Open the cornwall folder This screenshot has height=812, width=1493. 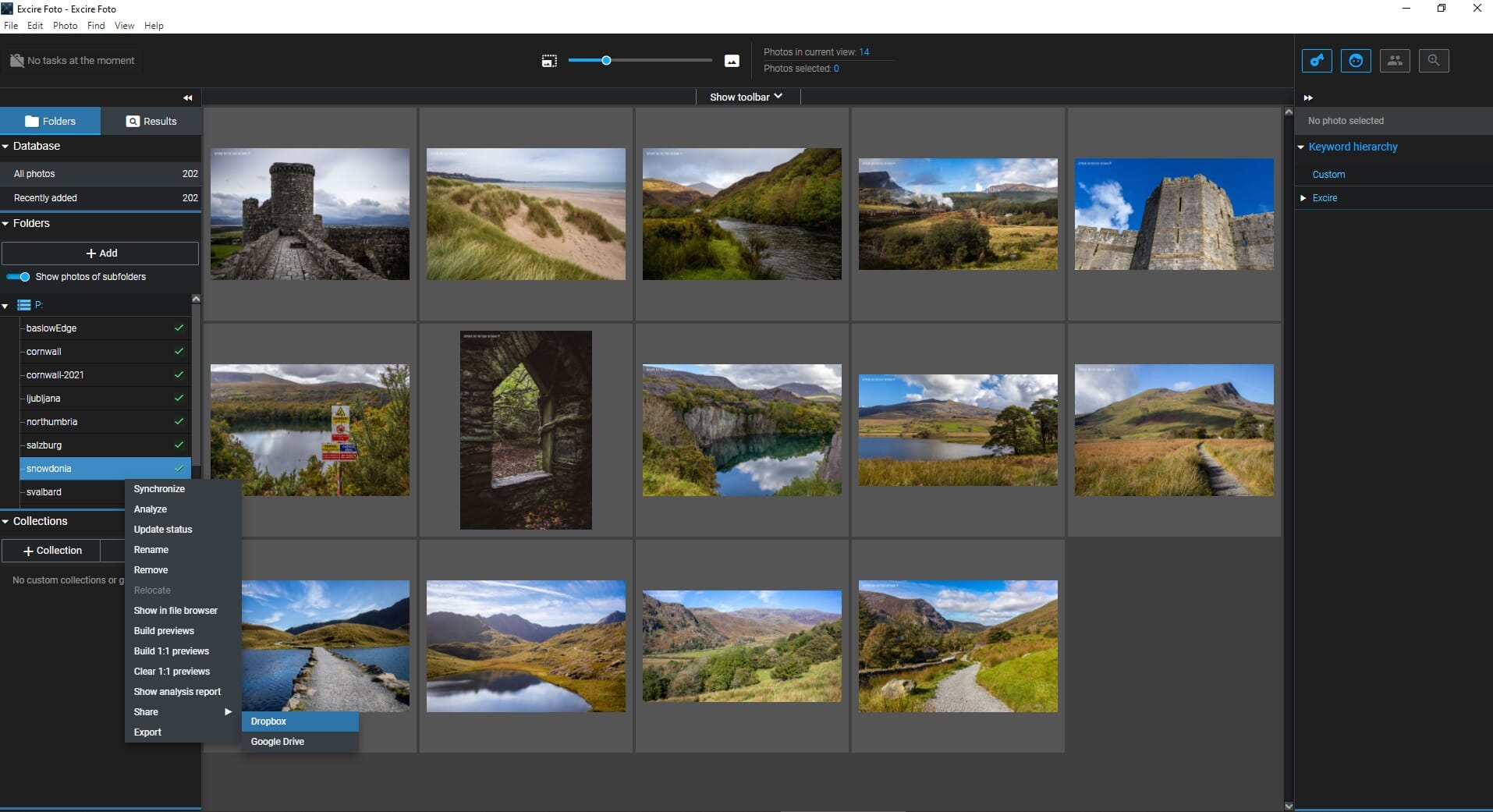coord(105,351)
